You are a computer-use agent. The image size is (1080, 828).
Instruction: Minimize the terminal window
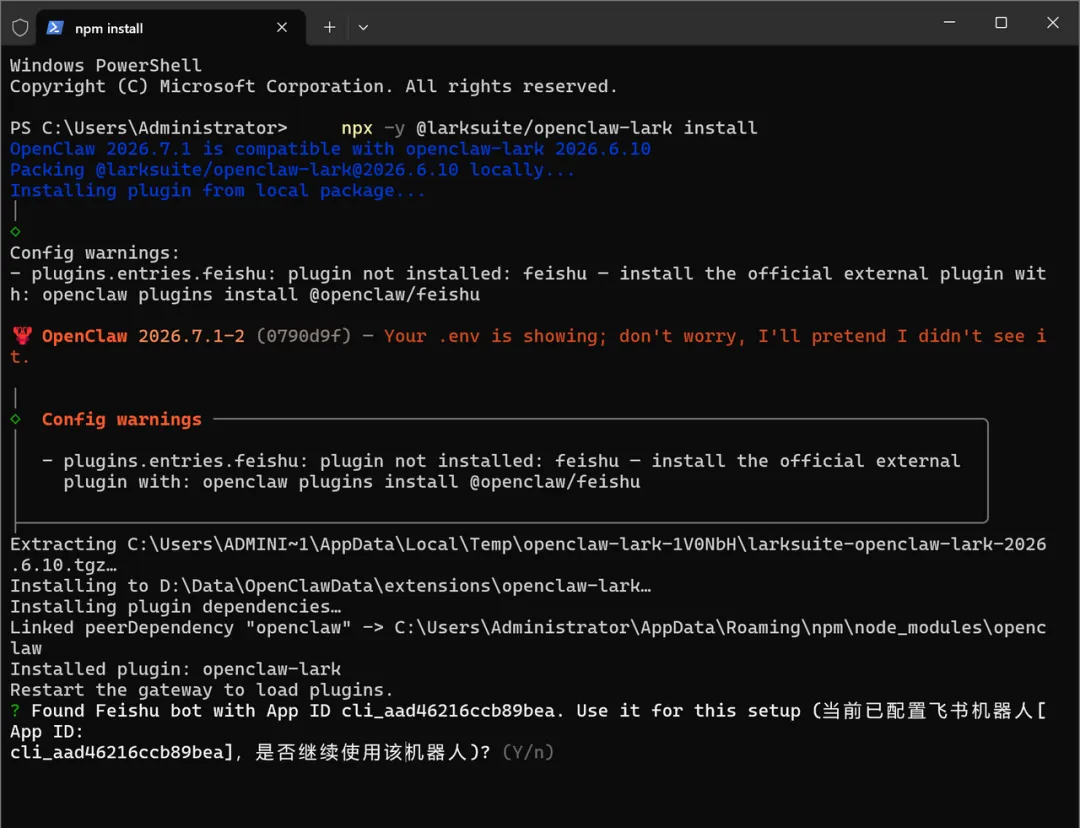tap(949, 22)
